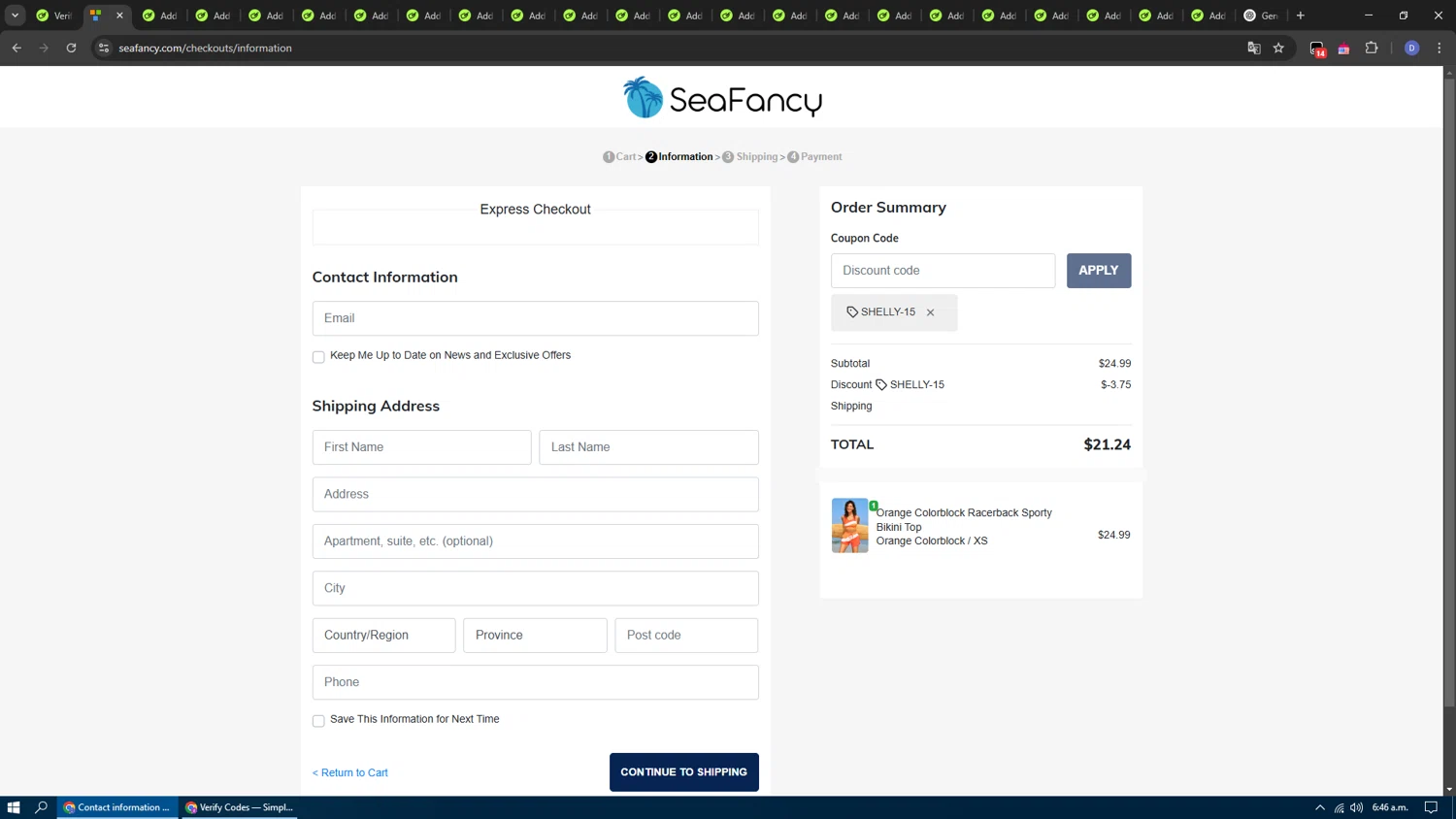This screenshot has width=1456, height=819.
Task: Open the extension with red 14 badge
Action: 1317,49
